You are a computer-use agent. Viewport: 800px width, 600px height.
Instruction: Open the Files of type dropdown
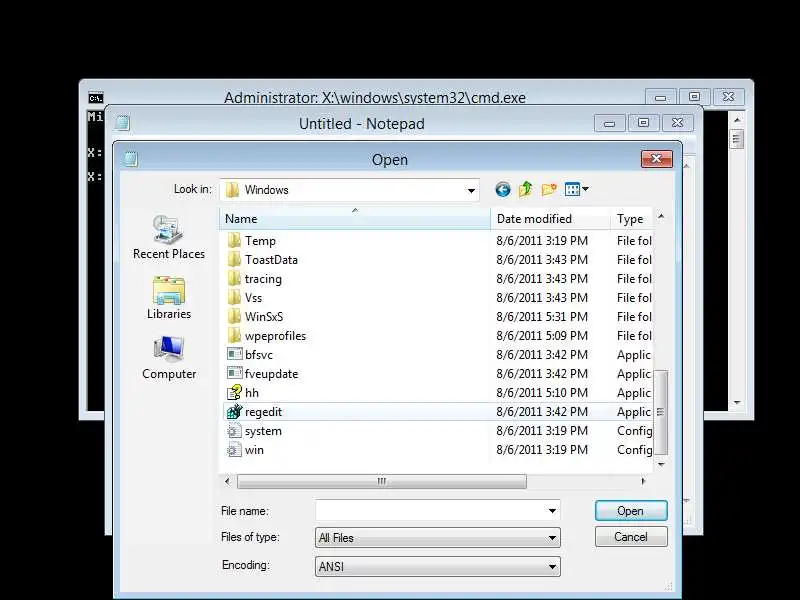(438, 538)
